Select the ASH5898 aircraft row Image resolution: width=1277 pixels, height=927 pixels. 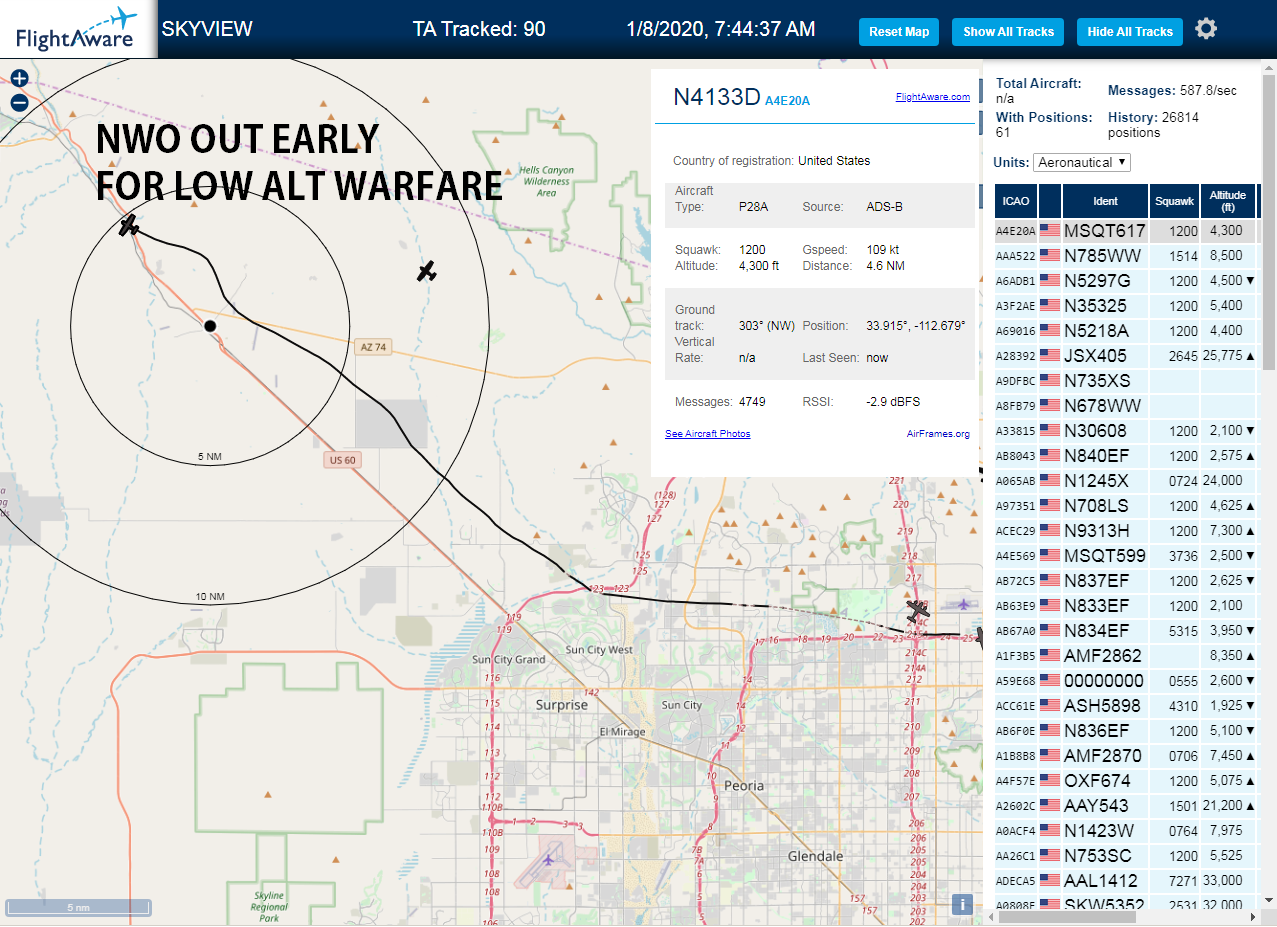1126,706
